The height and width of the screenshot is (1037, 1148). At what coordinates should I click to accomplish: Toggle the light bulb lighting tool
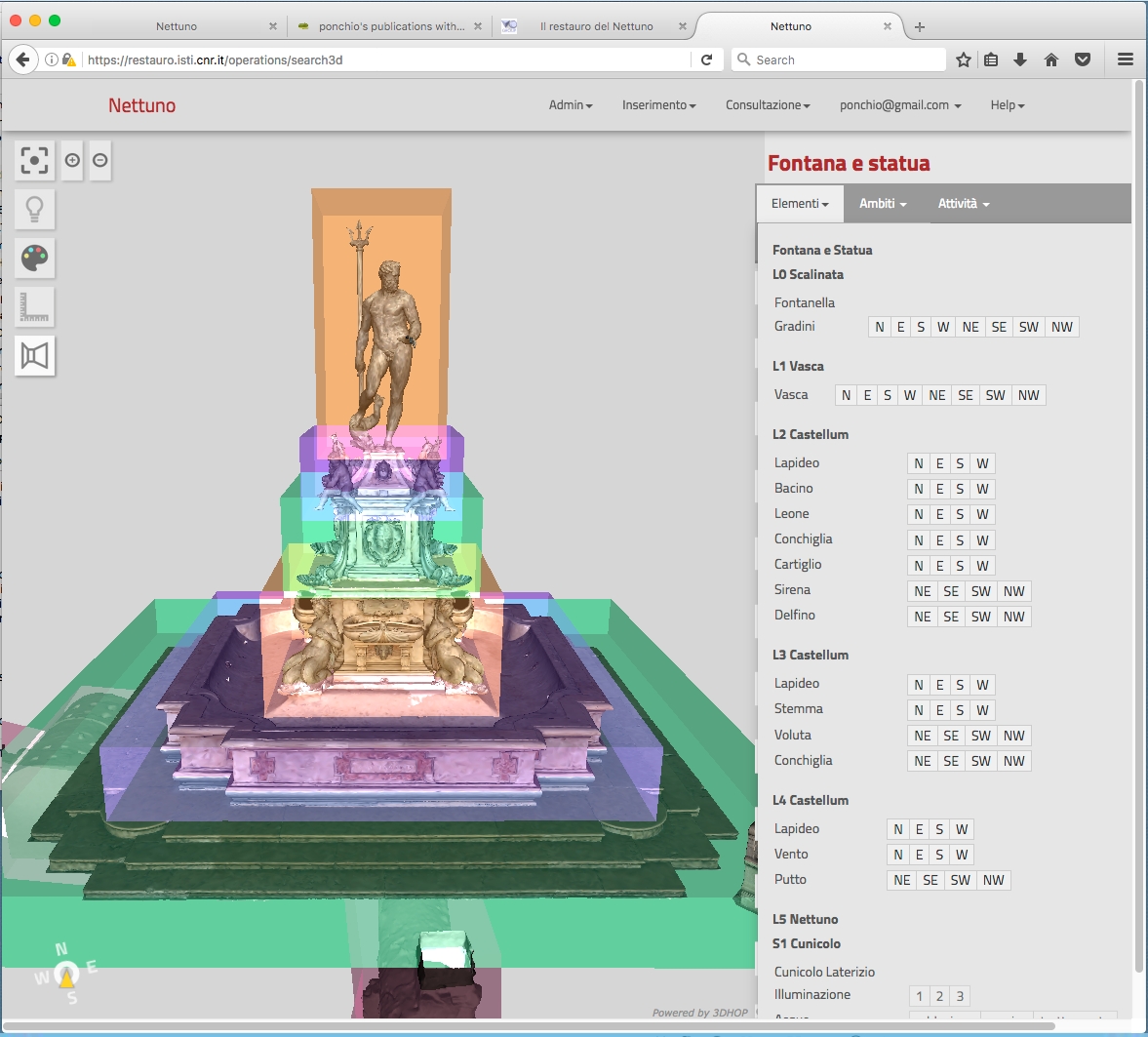[x=34, y=210]
